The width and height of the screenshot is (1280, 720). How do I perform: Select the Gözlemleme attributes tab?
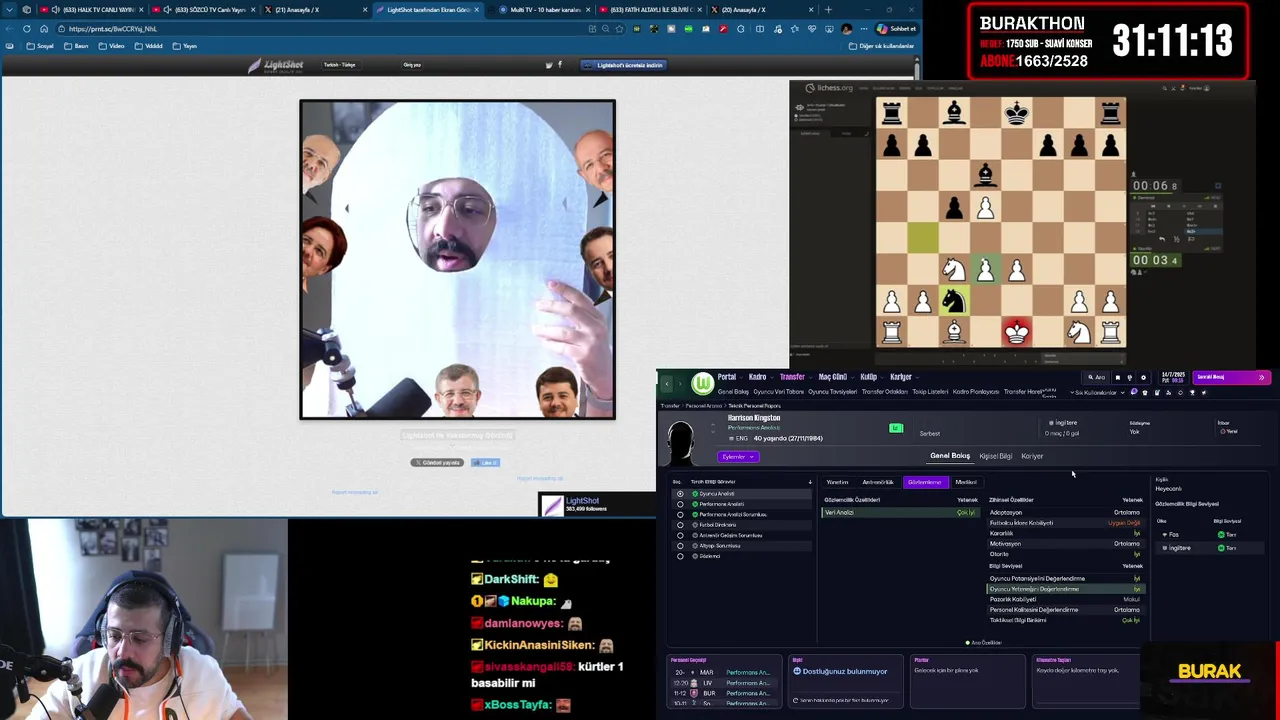click(x=925, y=482)
